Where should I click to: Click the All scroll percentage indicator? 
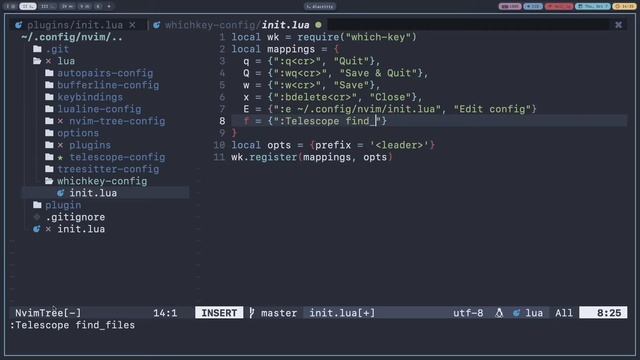click(564, 313)
